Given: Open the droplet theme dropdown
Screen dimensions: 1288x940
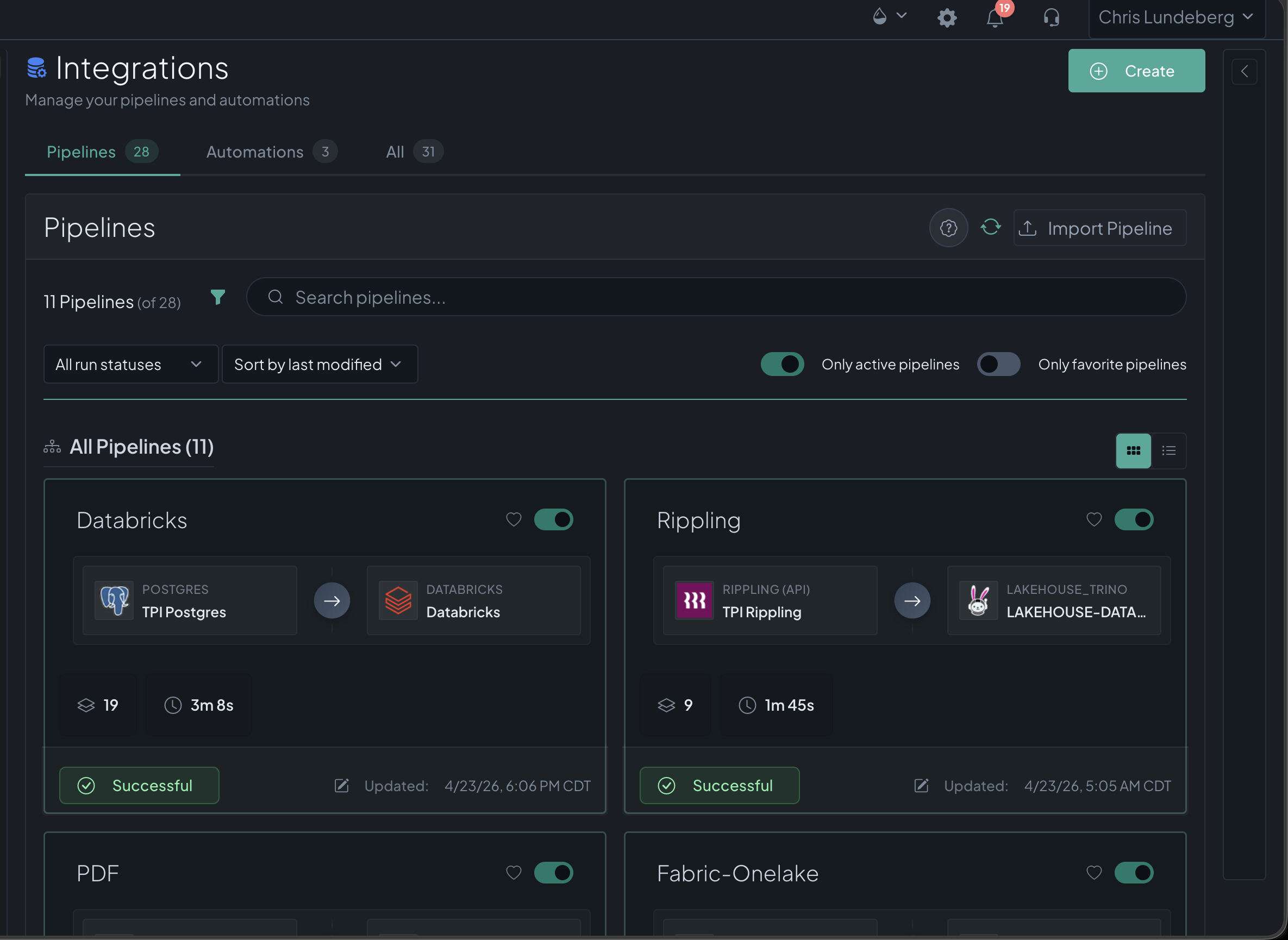Looking at the screenshot, I should point(890,16).
